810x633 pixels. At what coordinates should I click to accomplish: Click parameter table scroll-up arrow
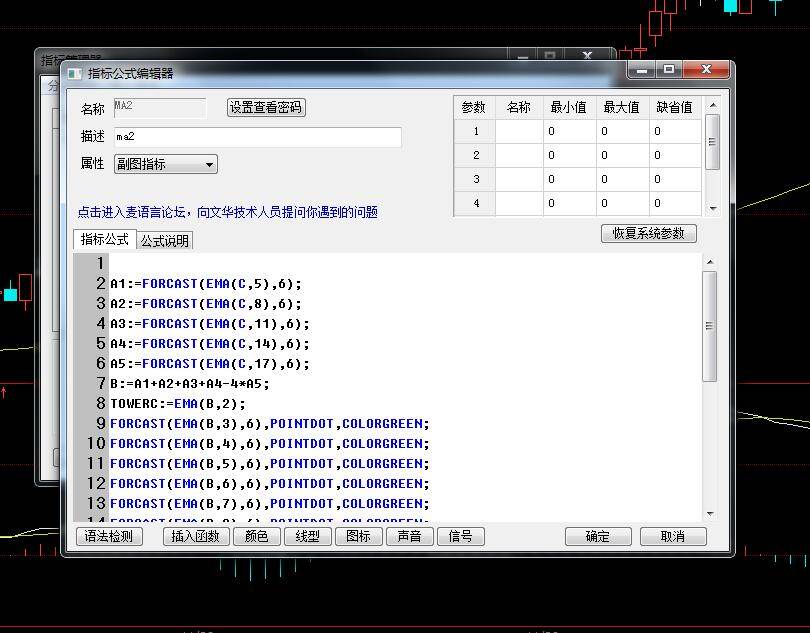coord(713,105)
